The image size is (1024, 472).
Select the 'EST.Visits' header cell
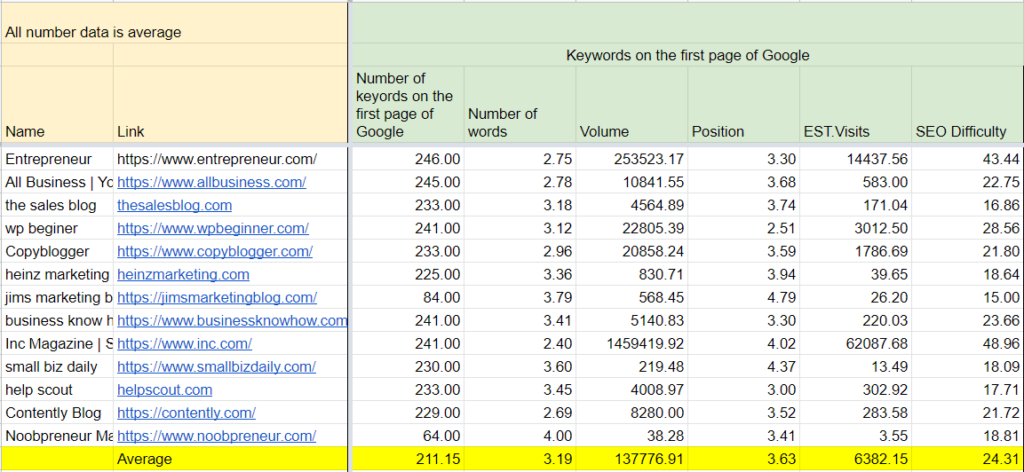tap(855, 104)
